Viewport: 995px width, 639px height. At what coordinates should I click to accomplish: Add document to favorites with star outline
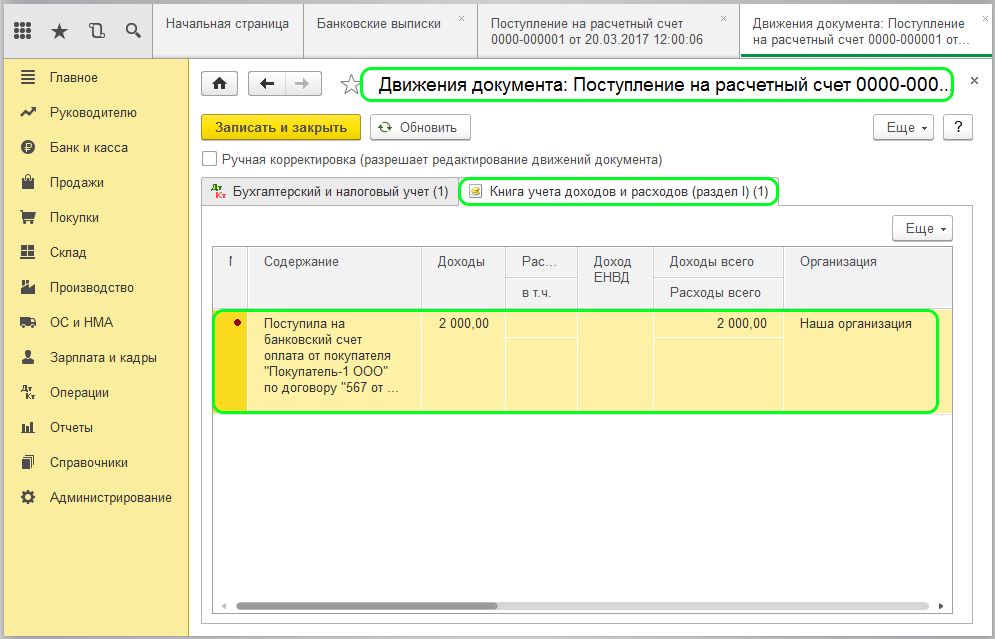[x=349, y=85]
